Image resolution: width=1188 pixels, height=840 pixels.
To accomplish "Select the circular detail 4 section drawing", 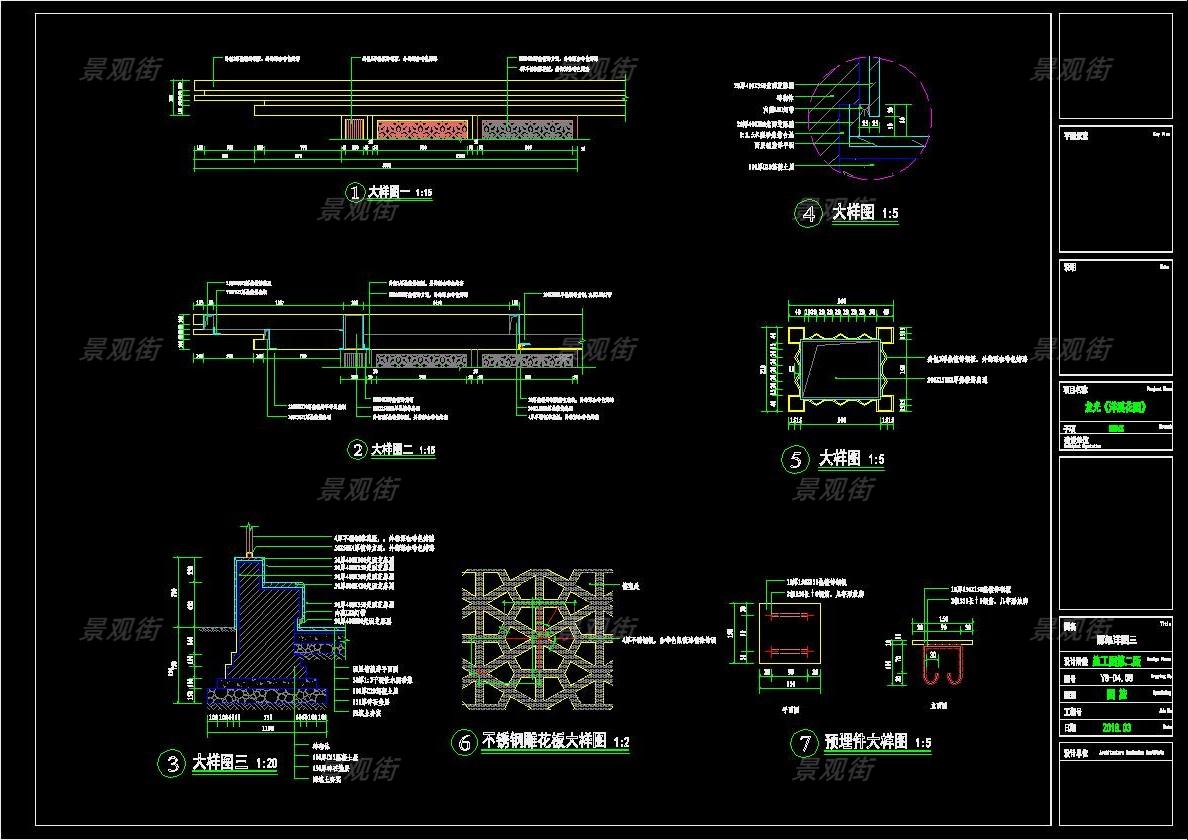I will click(868, 120).
